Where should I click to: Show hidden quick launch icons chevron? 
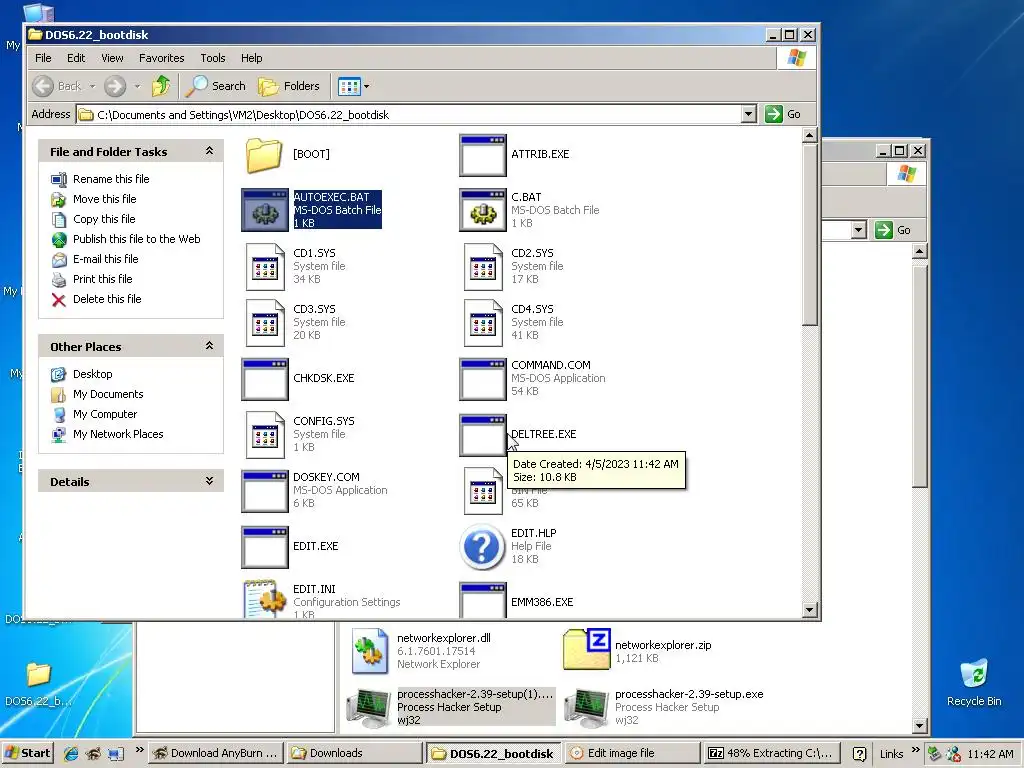(139, 750)
